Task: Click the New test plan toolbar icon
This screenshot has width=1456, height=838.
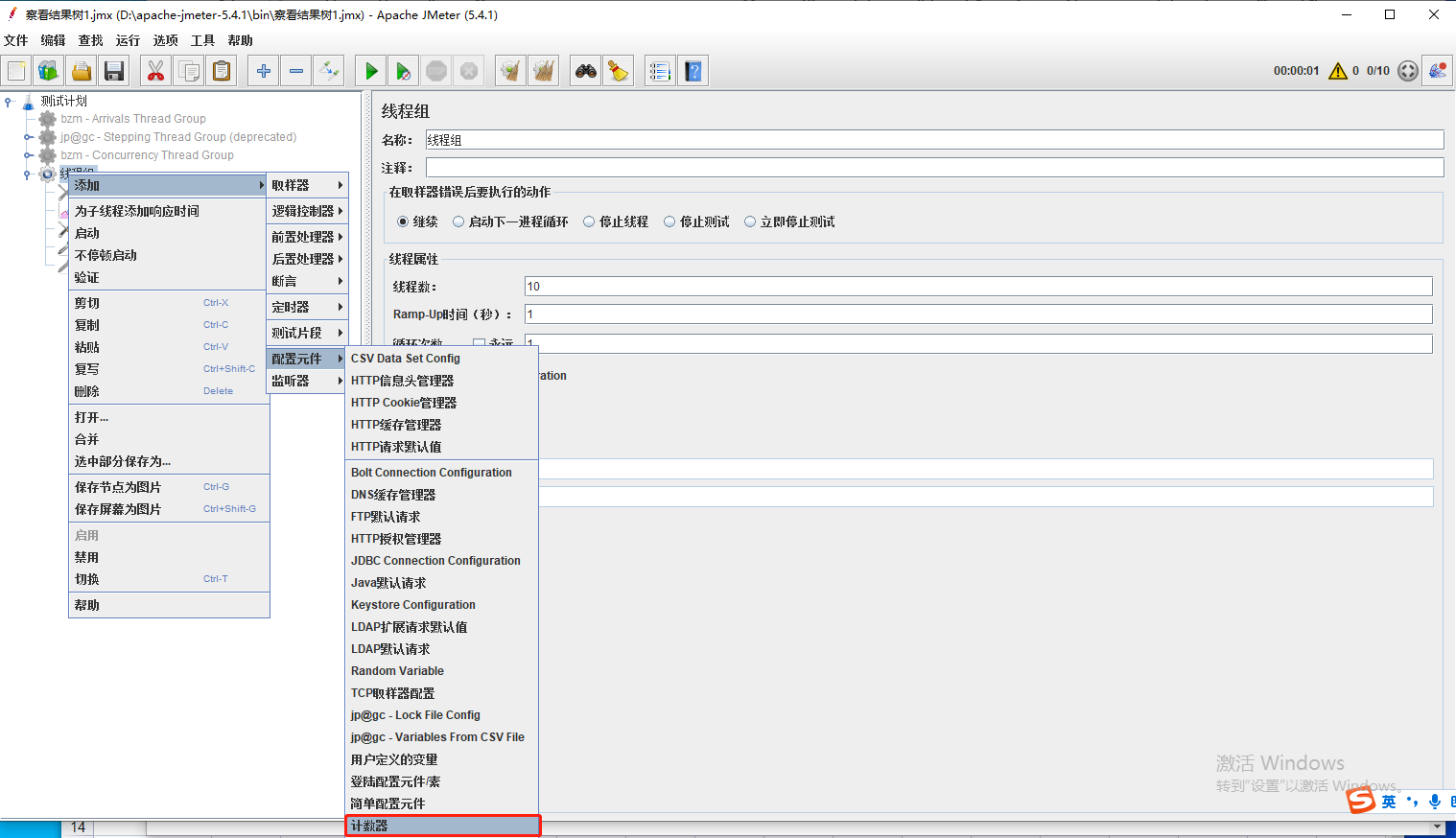Action: pos(16,71)
